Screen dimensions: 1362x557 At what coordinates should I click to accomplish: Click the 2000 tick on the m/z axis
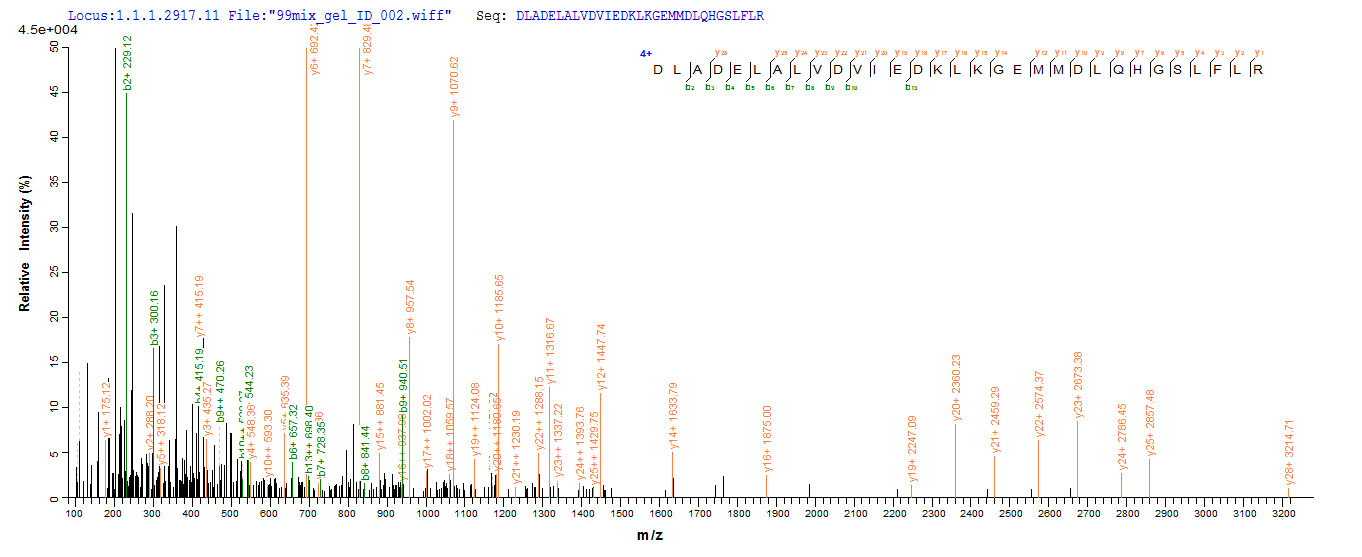(816, 513)
